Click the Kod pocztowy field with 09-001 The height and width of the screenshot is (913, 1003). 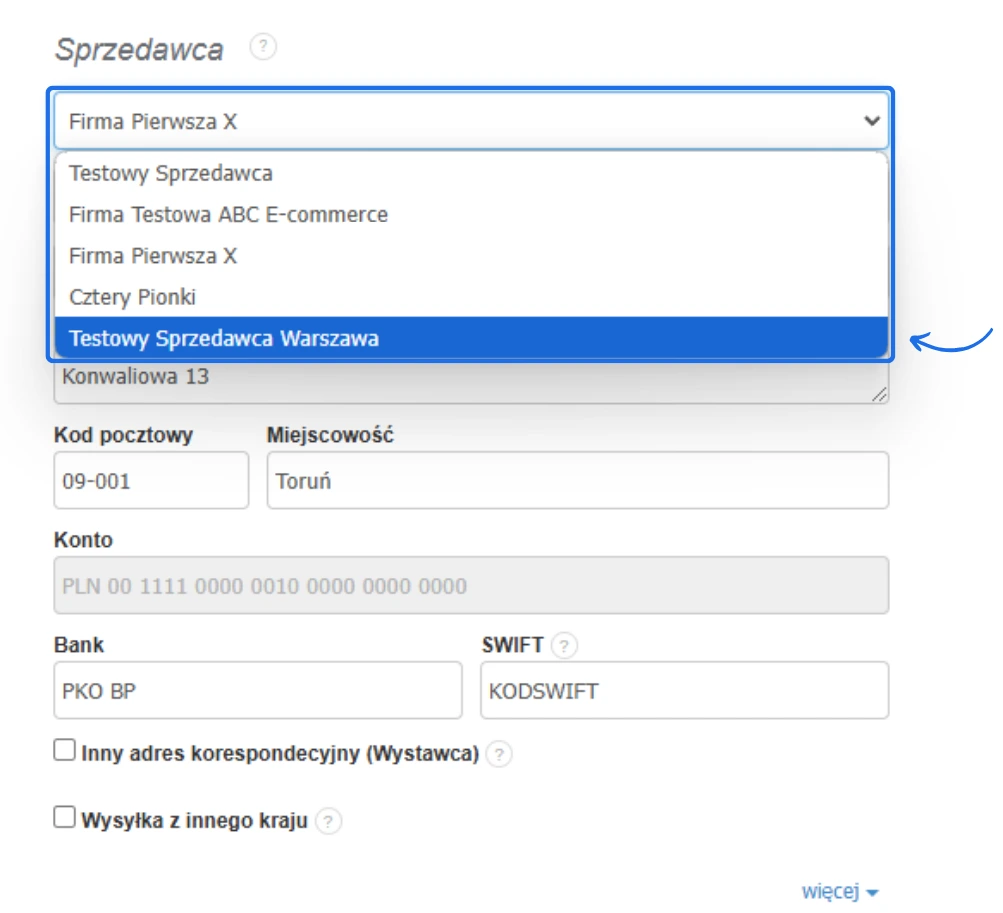pyautogui.click(x=151, y=480)
